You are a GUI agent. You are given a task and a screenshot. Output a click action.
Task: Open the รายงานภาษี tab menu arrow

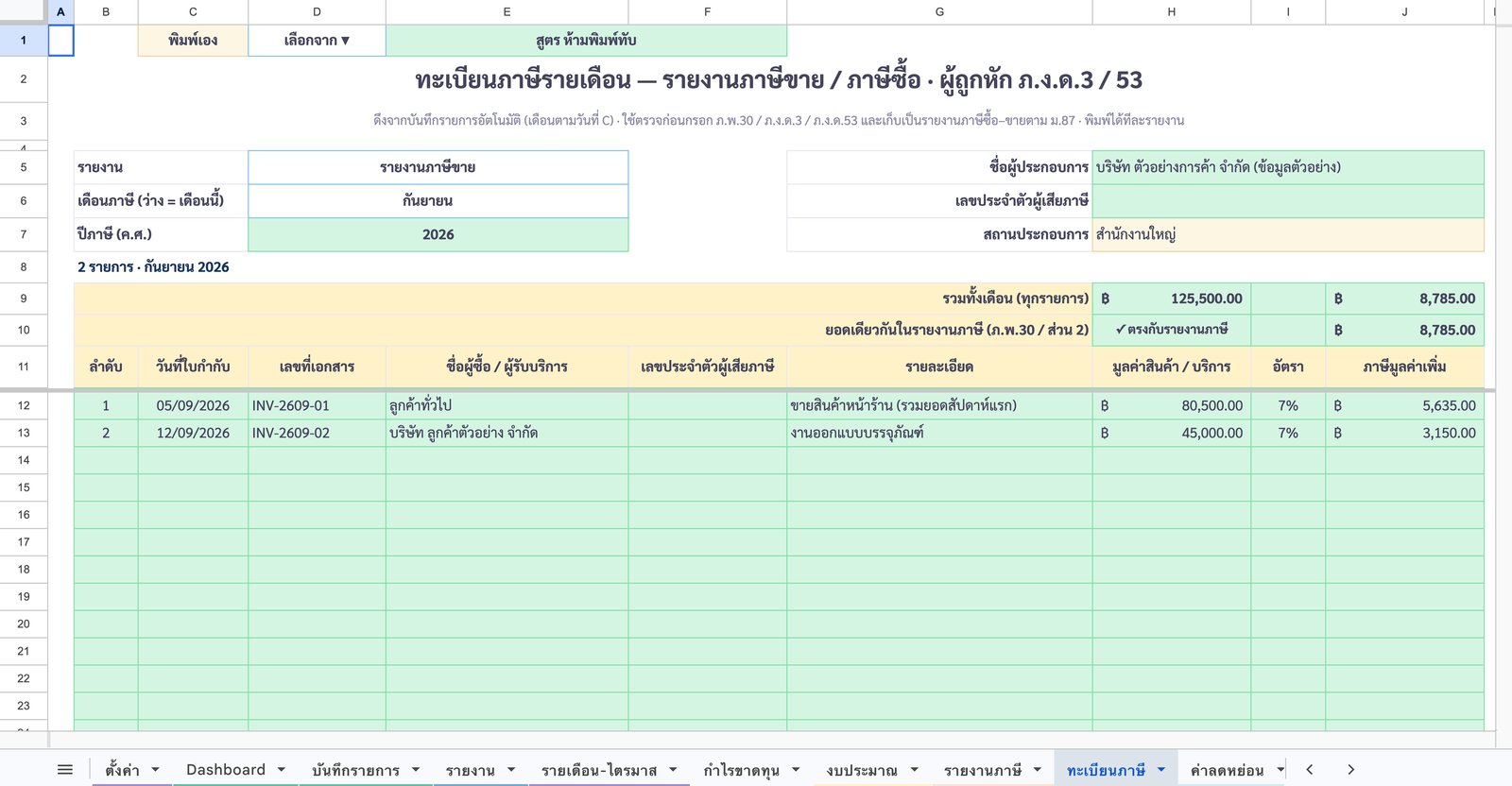click(1038, 770)
